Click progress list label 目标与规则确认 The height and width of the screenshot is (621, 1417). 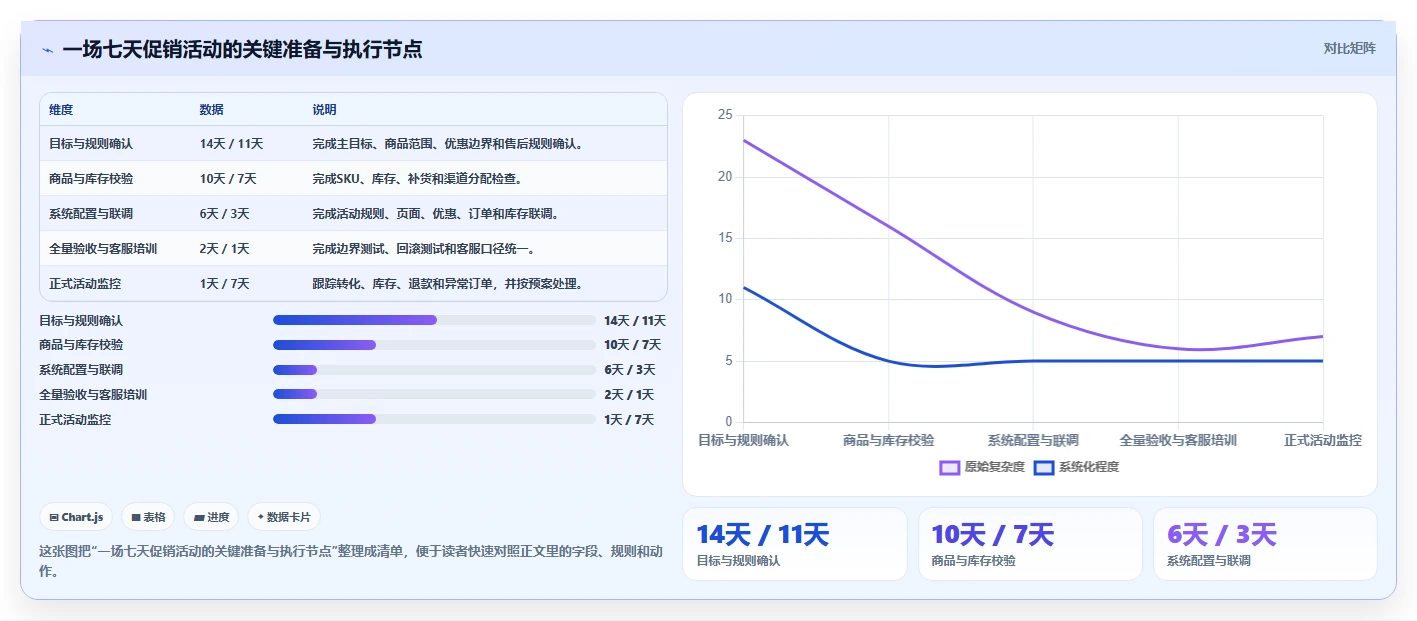[x=81, y=321]
